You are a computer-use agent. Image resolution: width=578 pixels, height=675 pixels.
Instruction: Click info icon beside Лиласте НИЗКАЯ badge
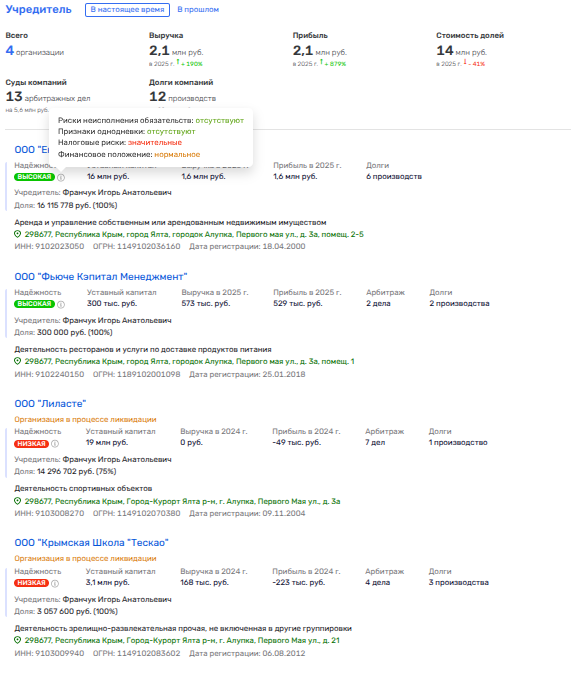tap(55, 443)
